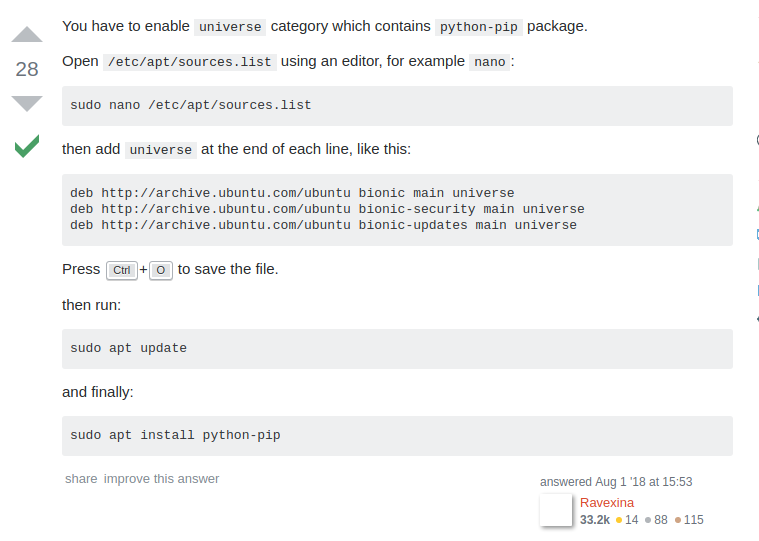
Task: Click the vote count 28
Action: click(x=27, y=69)
